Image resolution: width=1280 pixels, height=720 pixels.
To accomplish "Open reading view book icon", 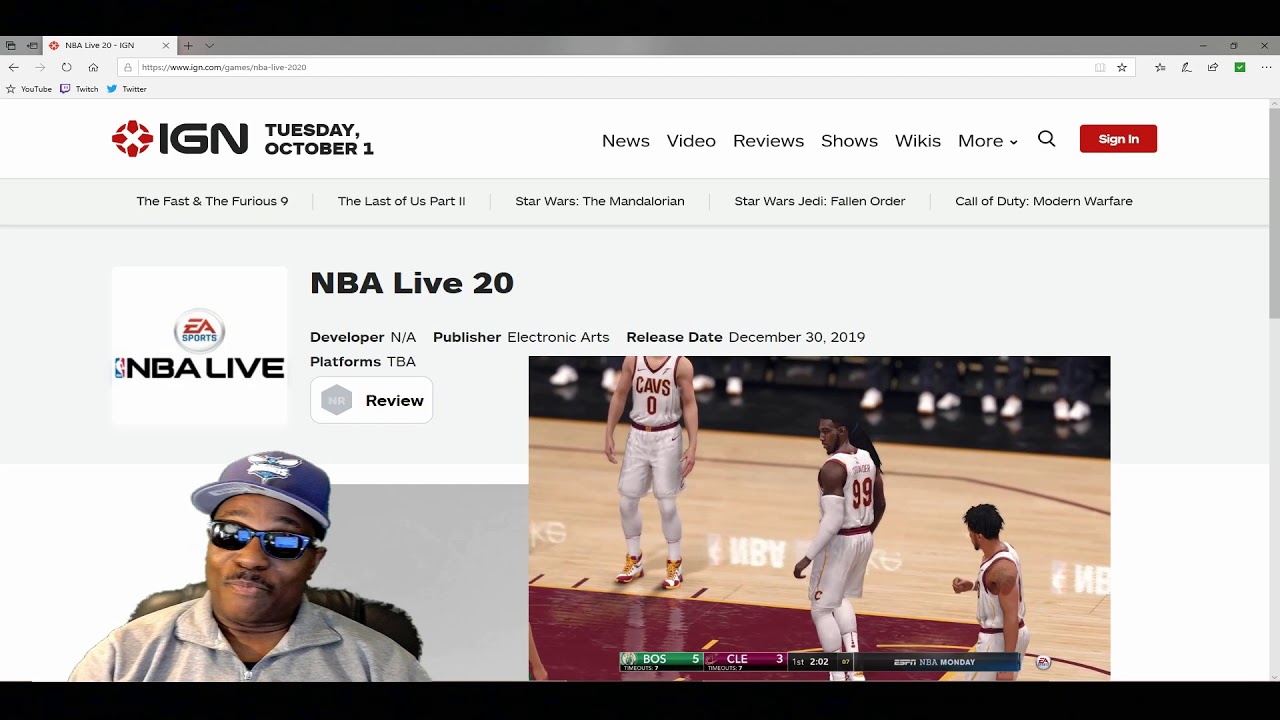I will tap(1100, 67).
